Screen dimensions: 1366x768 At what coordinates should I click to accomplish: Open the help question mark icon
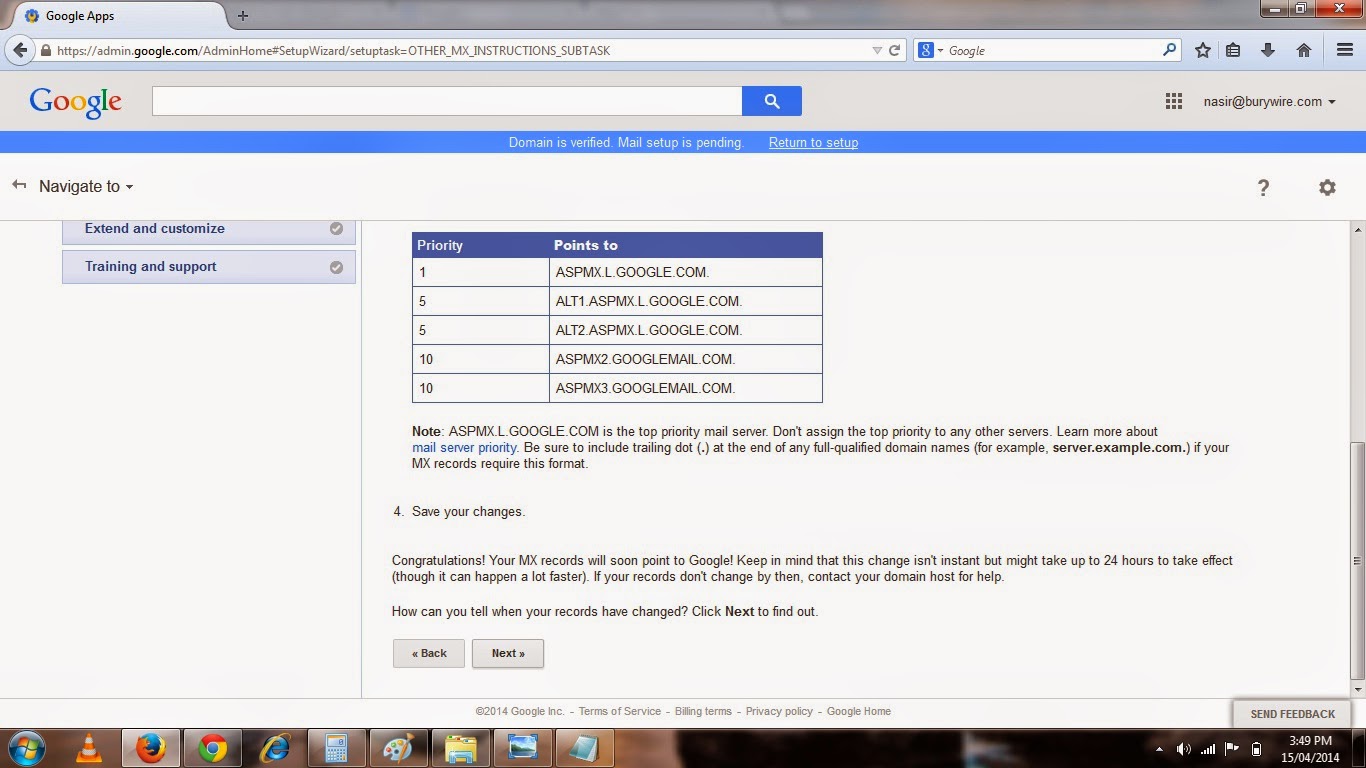[x=1263, y=187]
